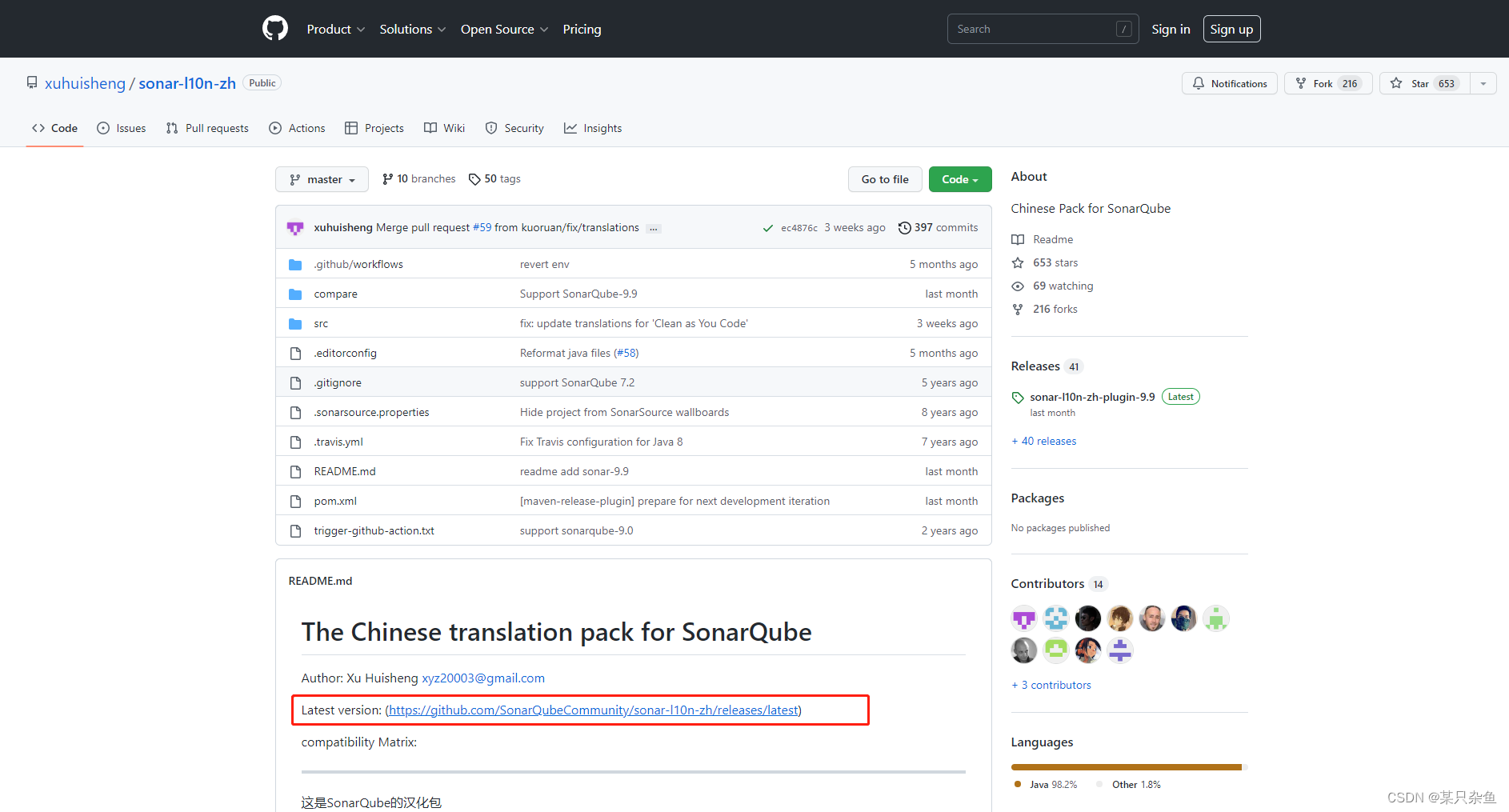Open 'Support SonarQube-9.9' commit message
Viewport: 1509px width, 812px height.
(578, 294)
